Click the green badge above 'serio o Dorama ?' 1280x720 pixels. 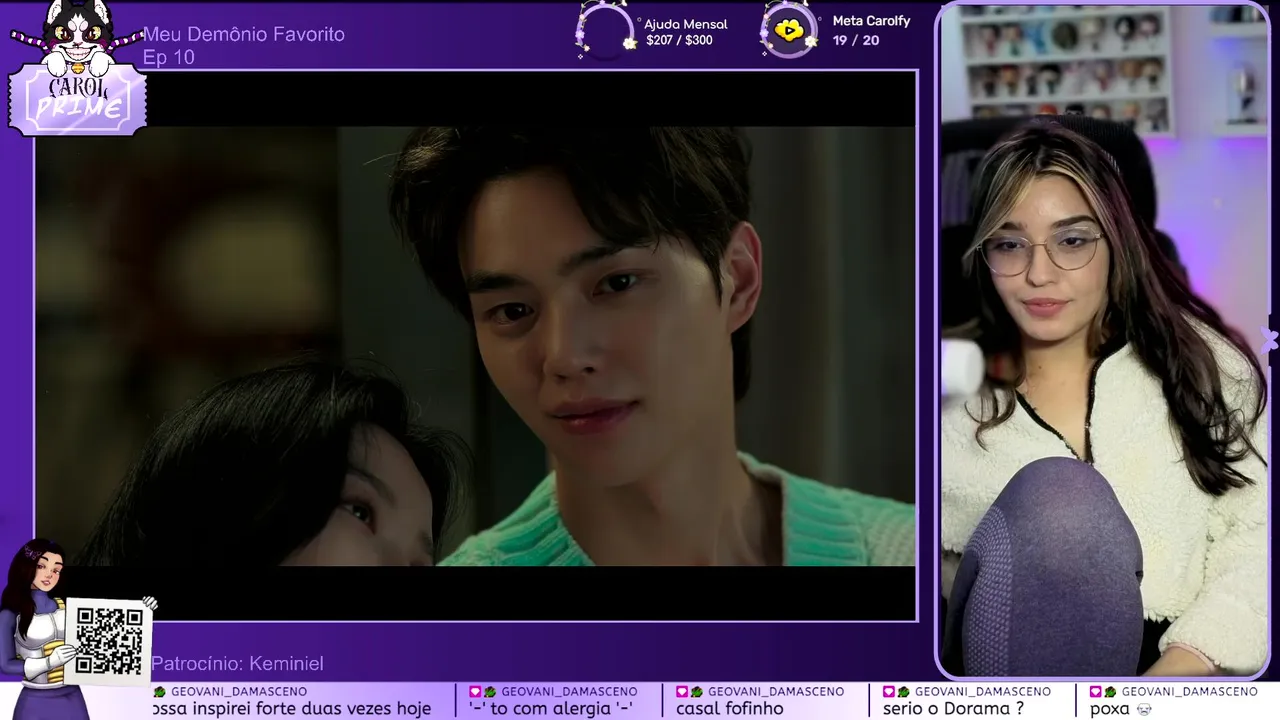point(903,692)
